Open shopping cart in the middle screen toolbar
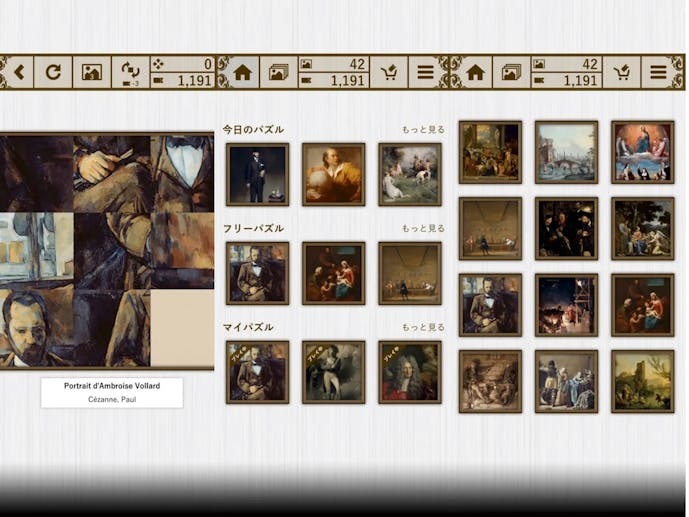This screenshot has height=517, width=689. pyautogui.click(x=388, y=72)
